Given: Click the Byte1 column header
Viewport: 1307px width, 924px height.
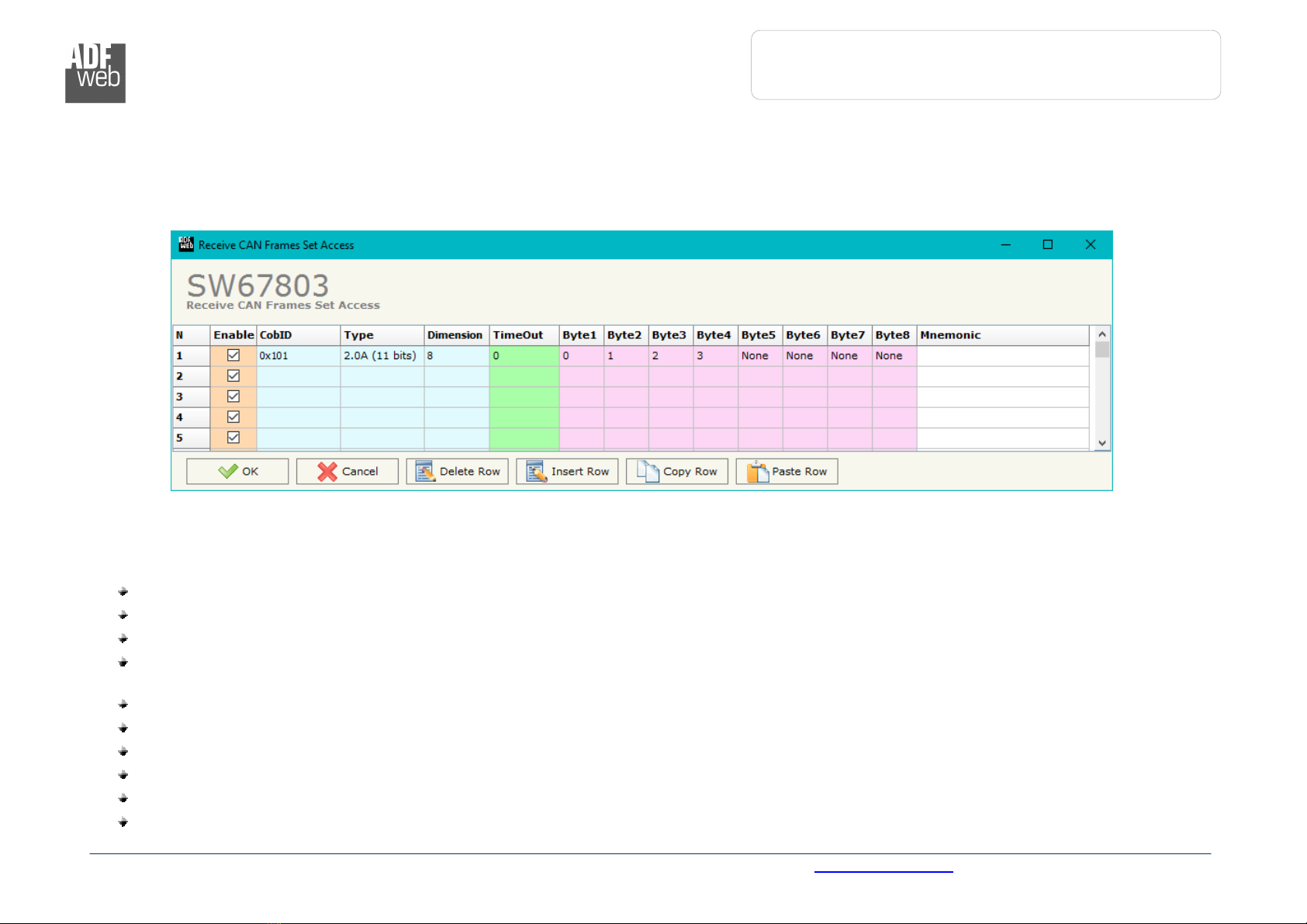Looking at the screenshot, I should pyautogui.click(x=582, y=335).
